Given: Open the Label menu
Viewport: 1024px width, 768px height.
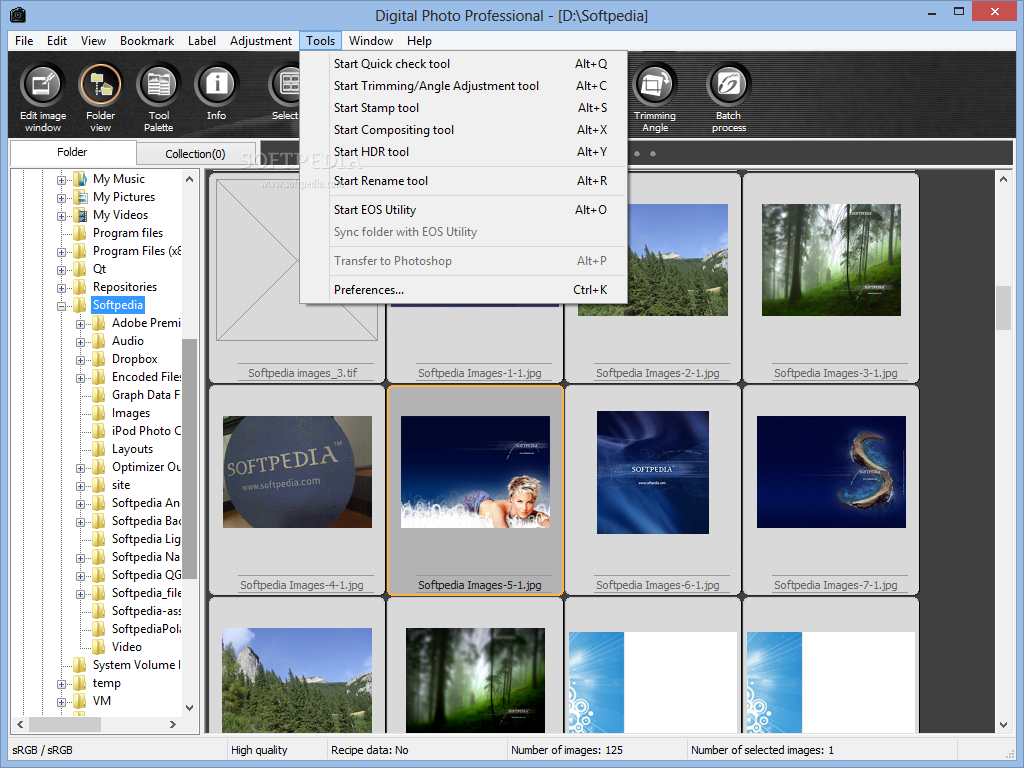Looking at the screenshot, I should [202, 40].
